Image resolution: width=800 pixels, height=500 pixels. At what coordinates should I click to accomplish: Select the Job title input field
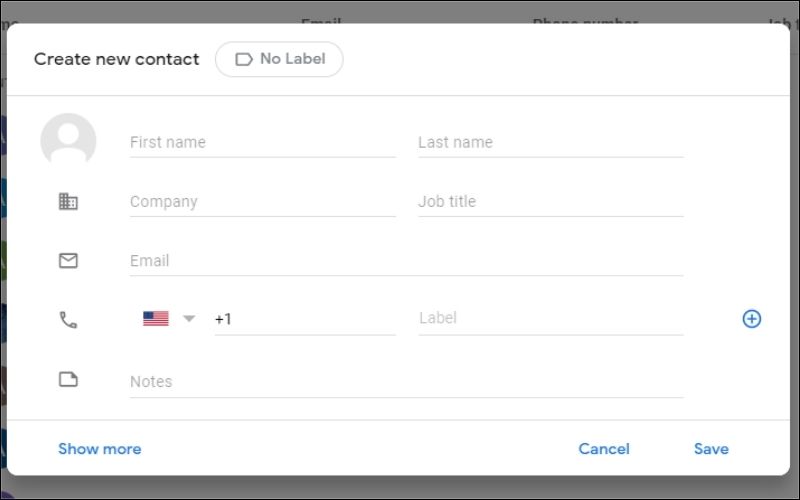pyautogui.click(x=551, y=202)
